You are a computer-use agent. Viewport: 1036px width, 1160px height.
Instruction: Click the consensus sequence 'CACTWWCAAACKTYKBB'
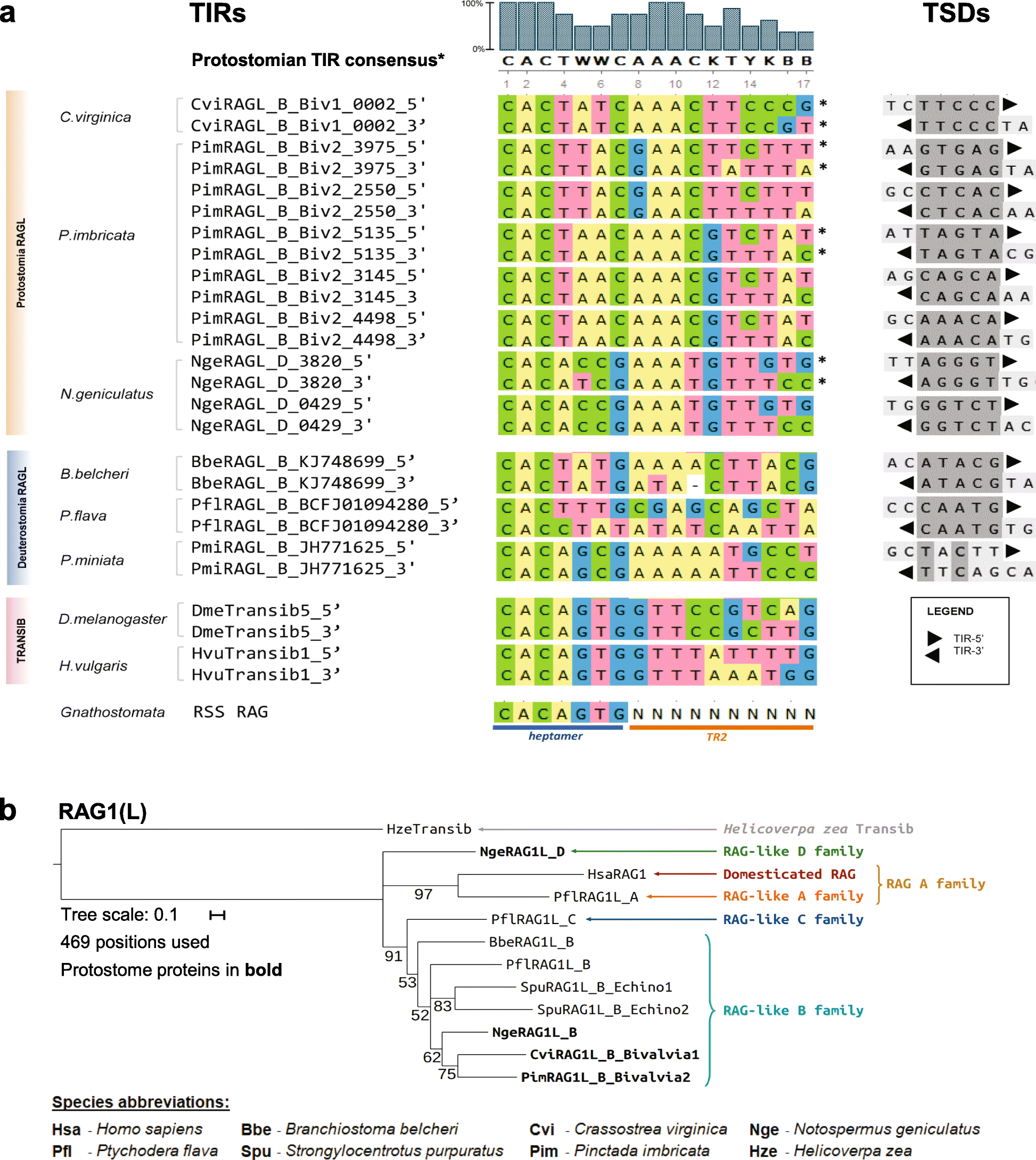[657, 61]
